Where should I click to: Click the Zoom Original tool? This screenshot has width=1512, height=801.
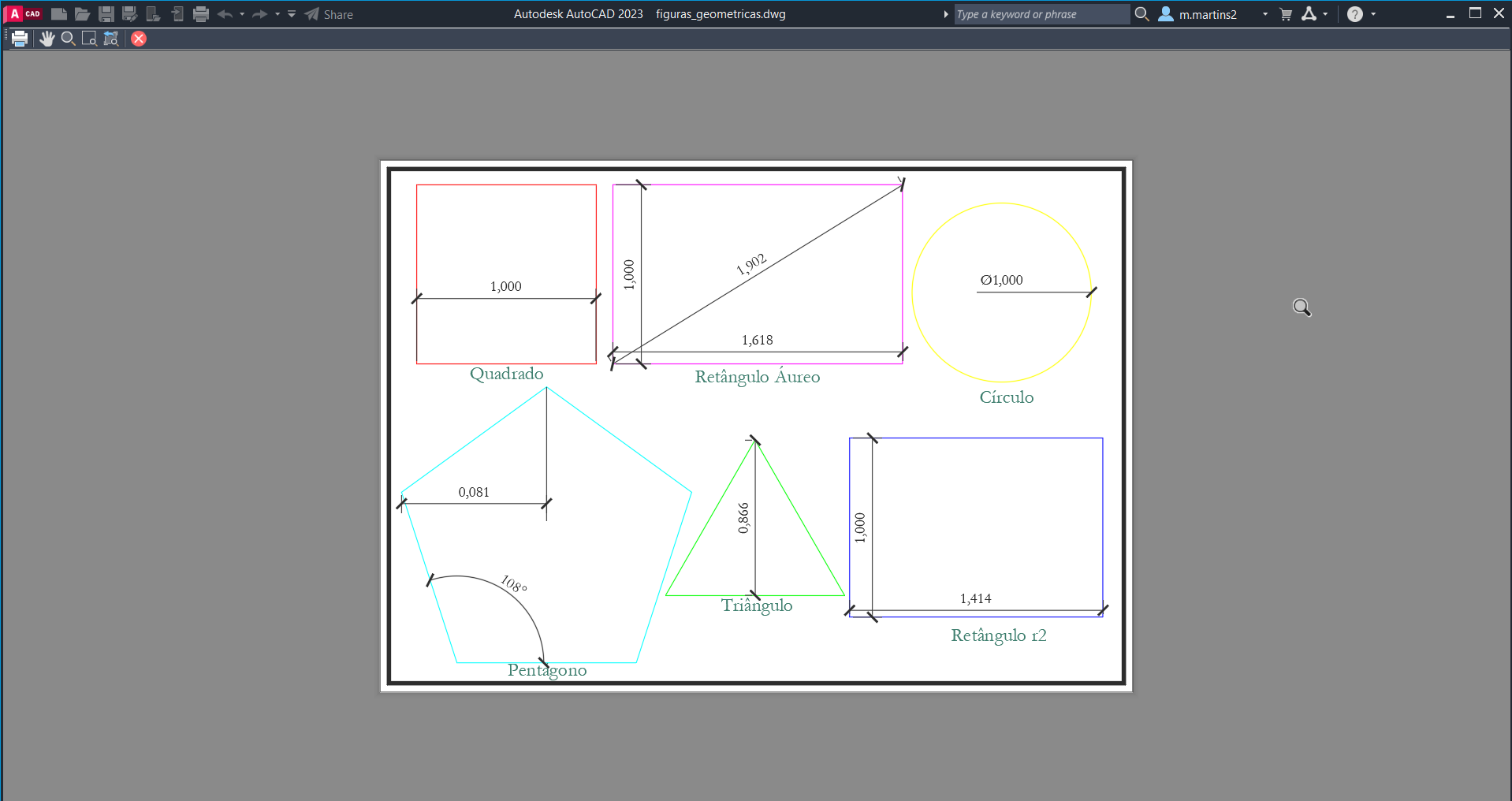111,39
